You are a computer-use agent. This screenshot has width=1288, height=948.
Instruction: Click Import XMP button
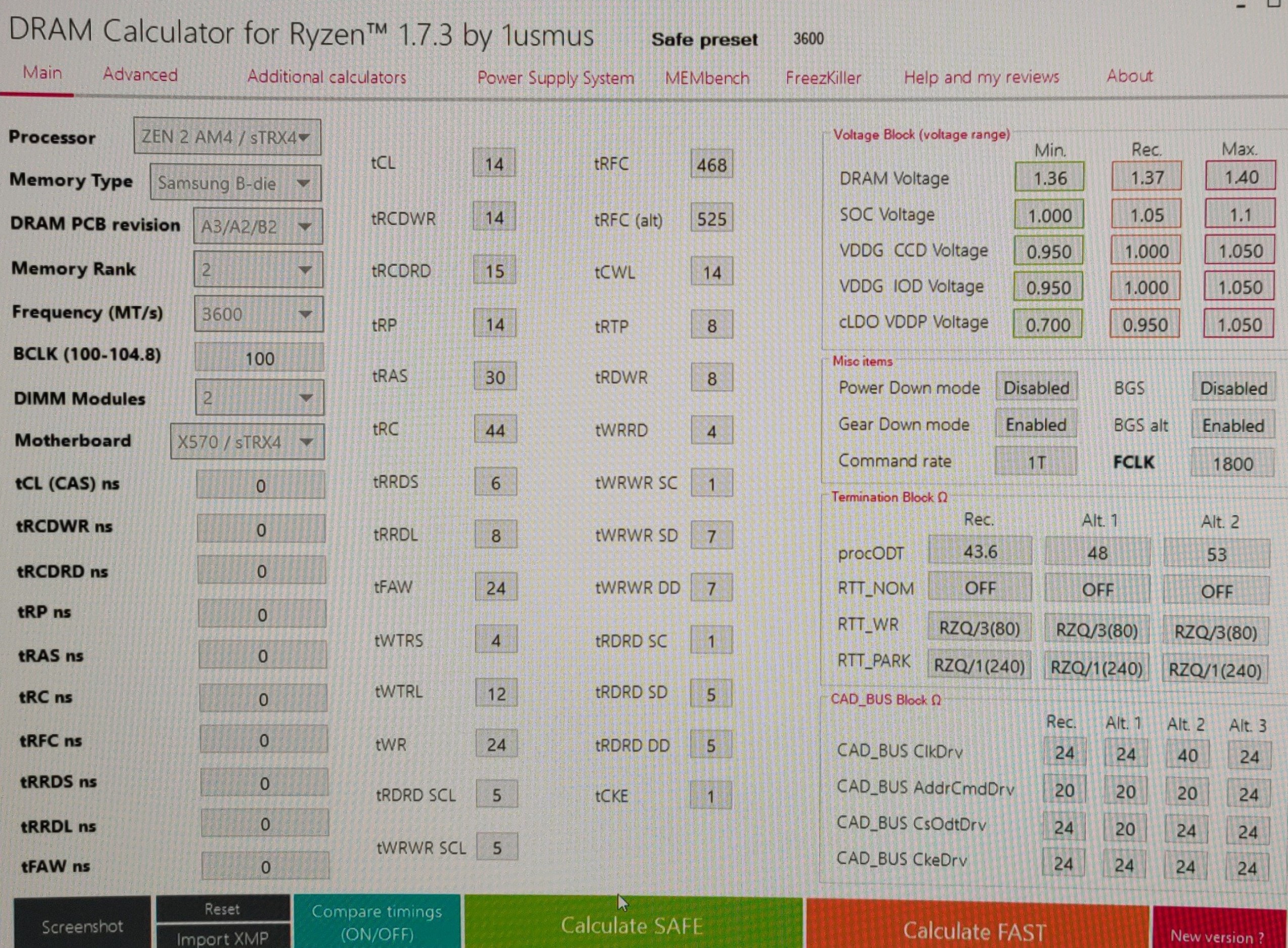(x=223, y=937)
